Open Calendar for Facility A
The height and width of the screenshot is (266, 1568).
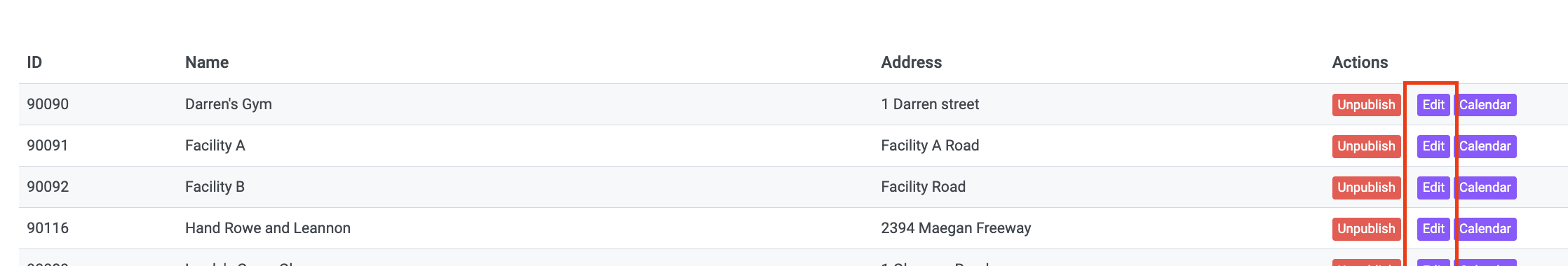[x=1485, y=146]
